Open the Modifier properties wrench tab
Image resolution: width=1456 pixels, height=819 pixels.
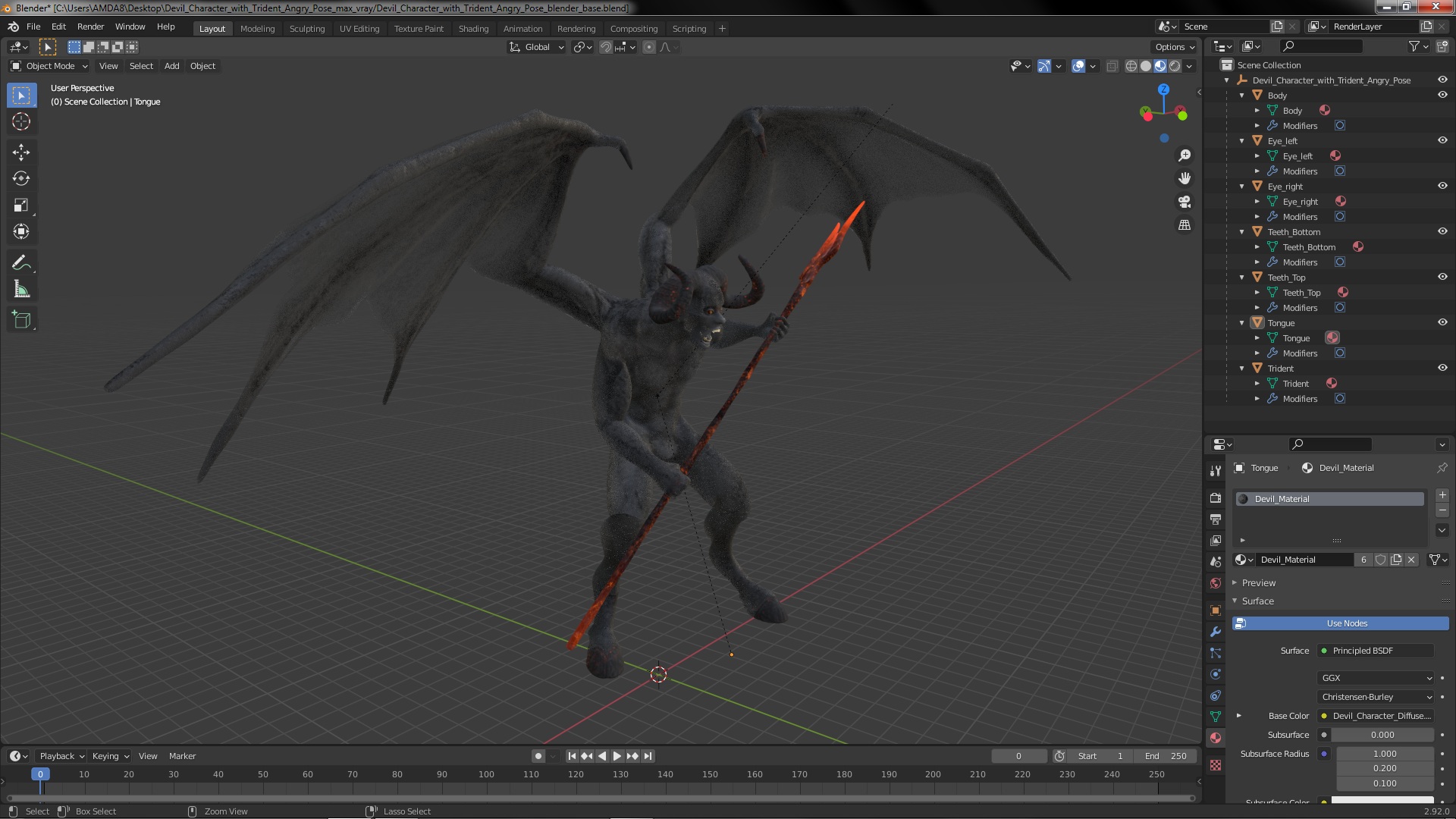tap(1216, 632)
